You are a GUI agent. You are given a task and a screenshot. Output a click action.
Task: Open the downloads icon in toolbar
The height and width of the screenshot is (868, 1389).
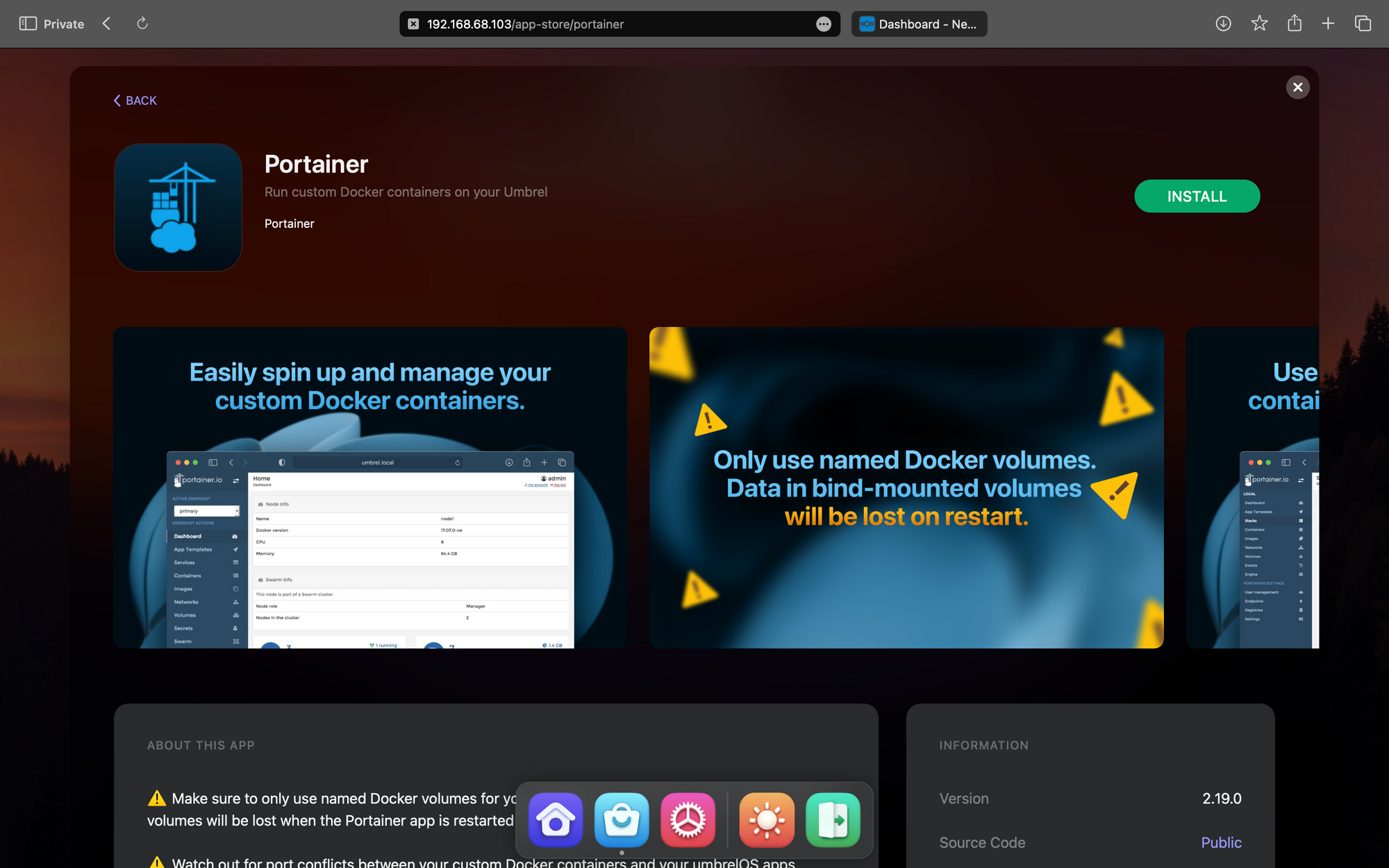(1224, 24)
